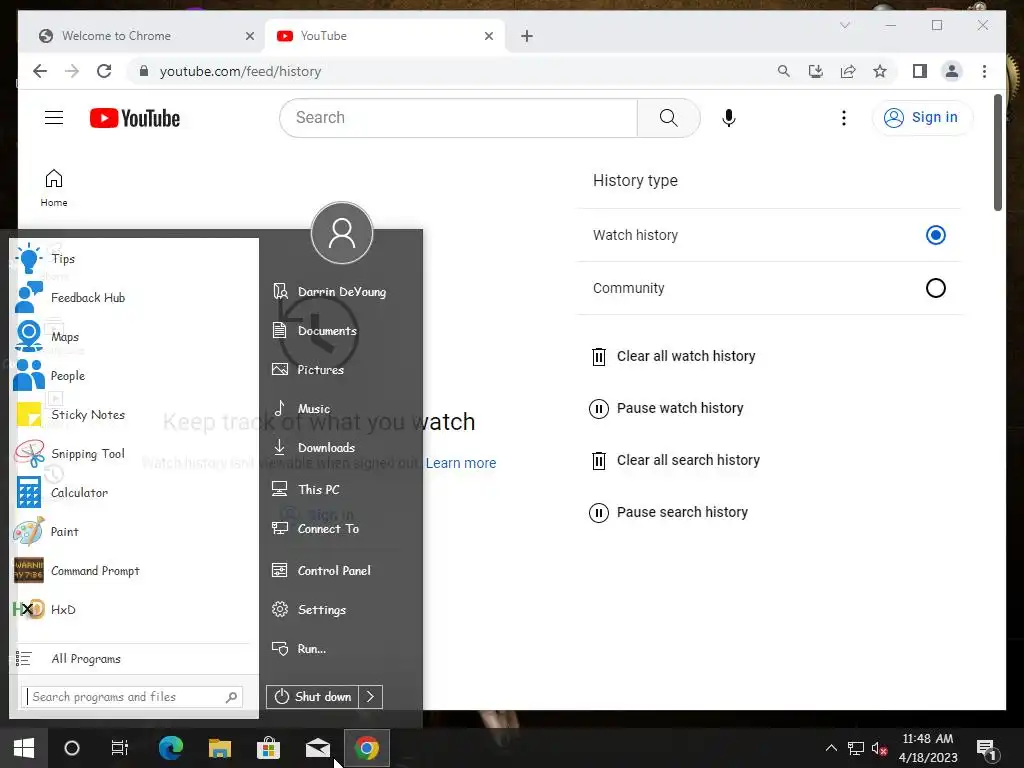Select Community history type radio button

coord(936,288)
